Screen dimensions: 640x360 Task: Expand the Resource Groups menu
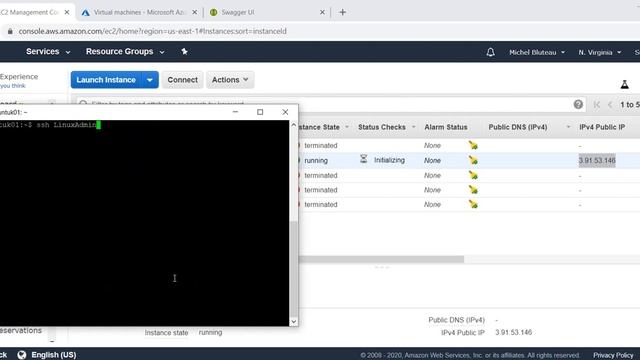125,51
